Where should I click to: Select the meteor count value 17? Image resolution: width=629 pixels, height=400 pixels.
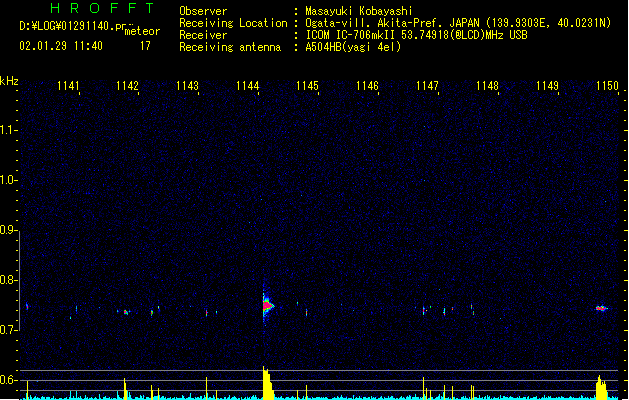coord(145,46)
